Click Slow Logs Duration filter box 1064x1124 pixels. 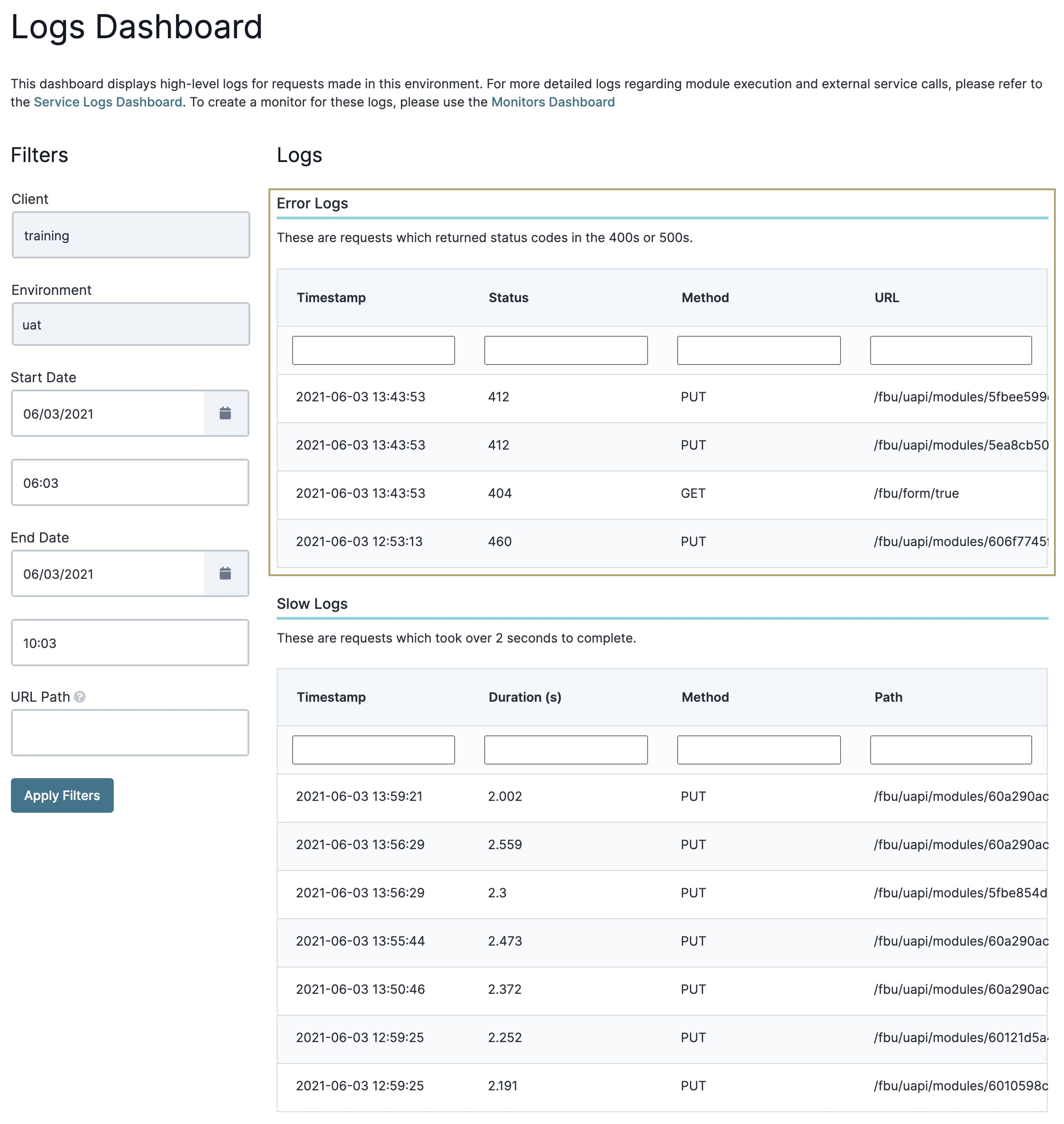pos(566,749)
